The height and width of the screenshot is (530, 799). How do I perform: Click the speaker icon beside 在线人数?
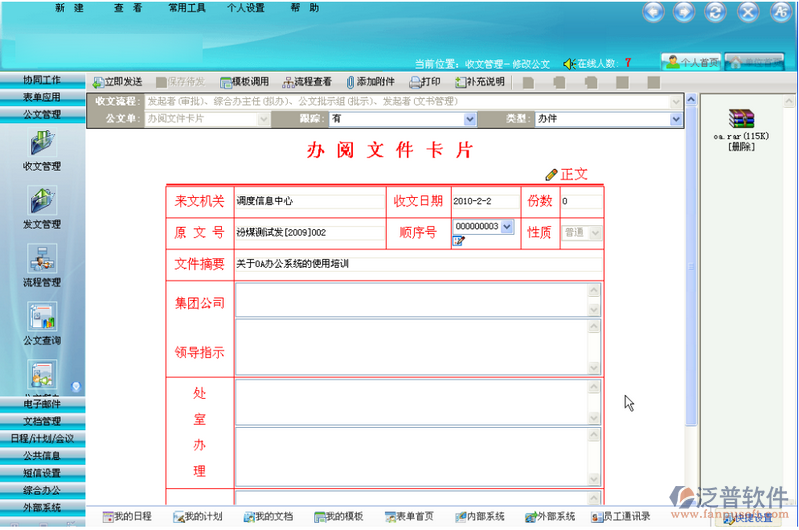[569, 64]
